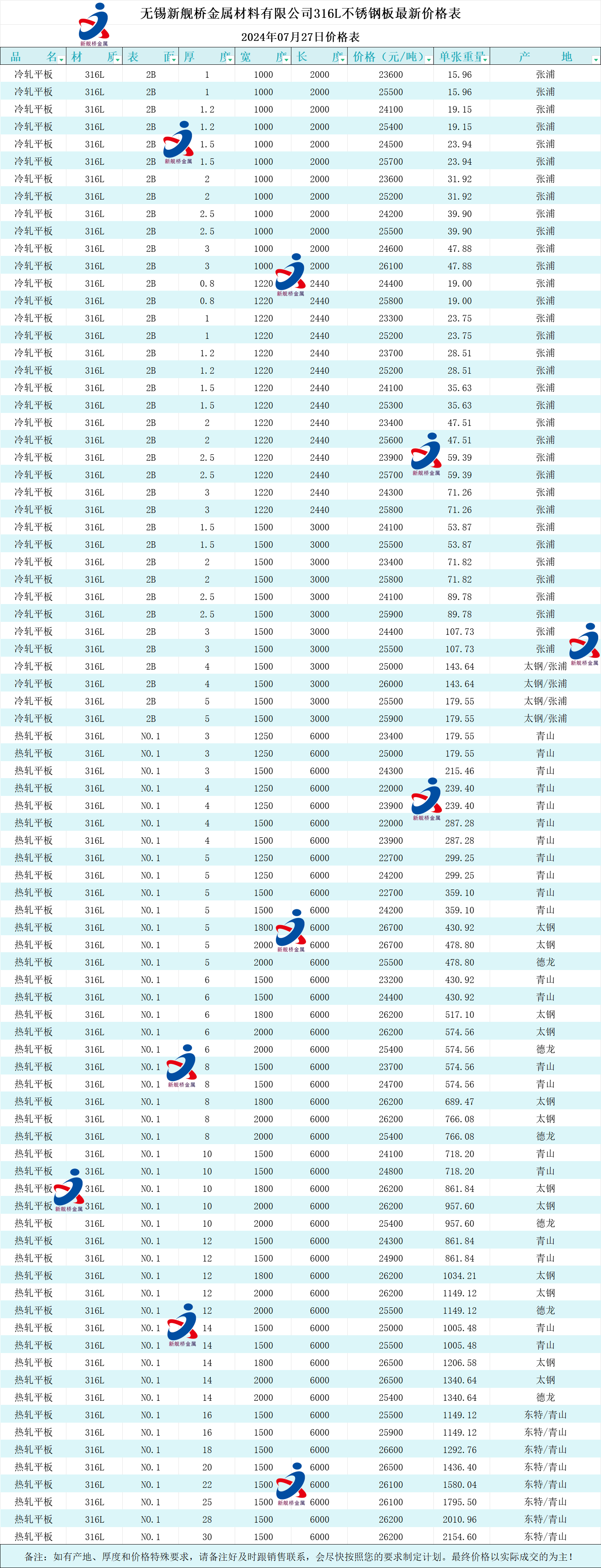Image resolution: width=601 pixels, height=1568 pixels.
Task: Select the thickness cell 20
Action: pos(207,1468)
